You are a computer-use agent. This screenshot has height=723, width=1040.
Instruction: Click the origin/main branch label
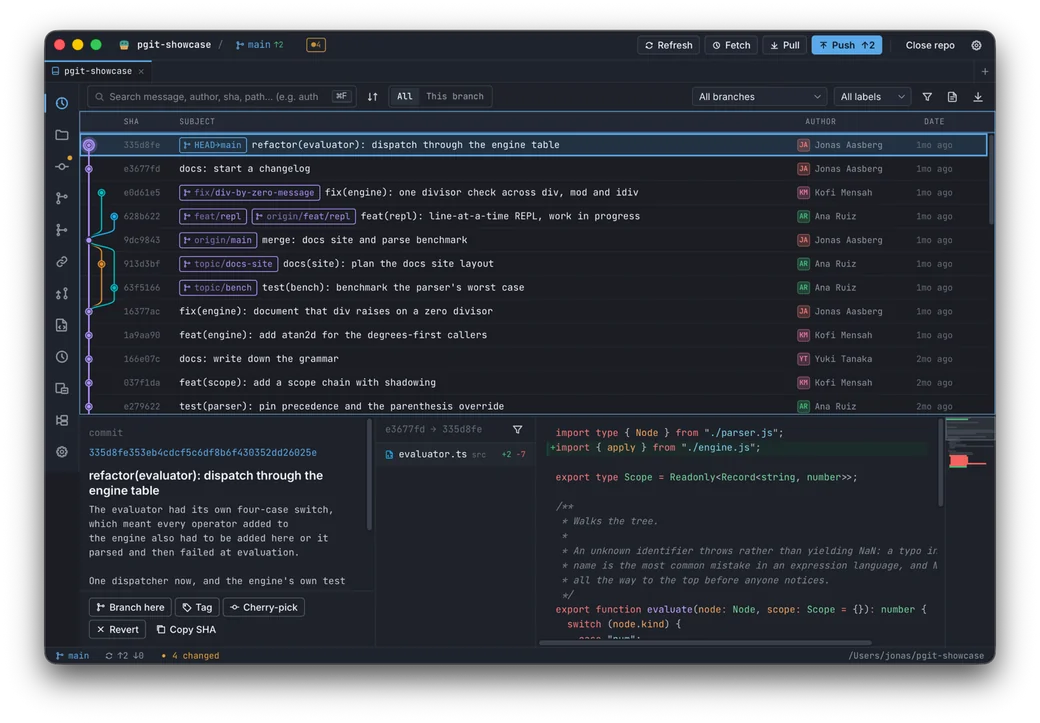pos(218,240)
